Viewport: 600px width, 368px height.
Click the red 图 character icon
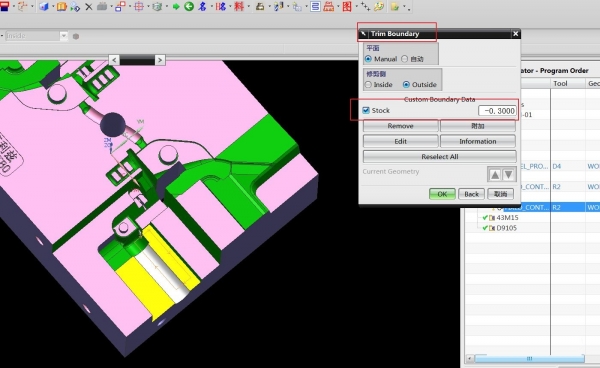click(347, 6)
